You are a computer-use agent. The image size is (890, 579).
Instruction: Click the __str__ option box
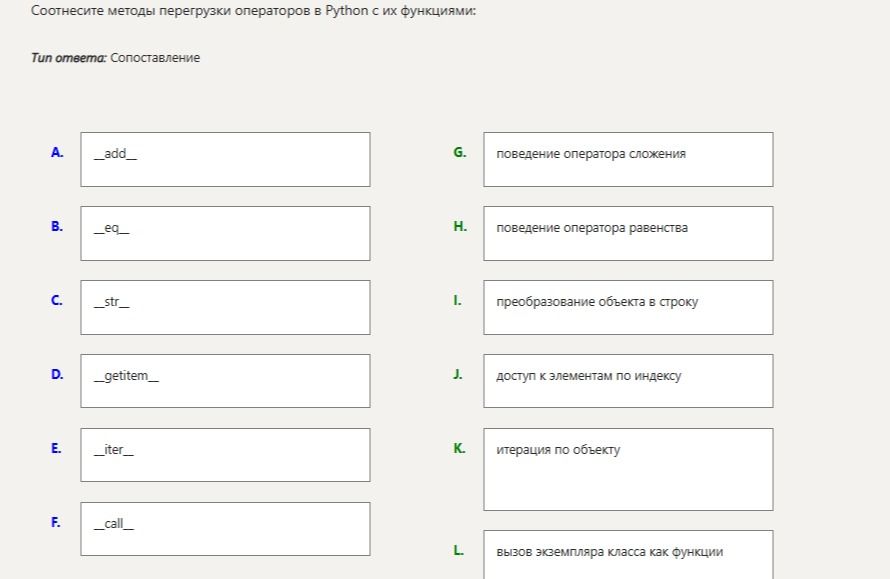pyautogui.click(x=225, y=307)
